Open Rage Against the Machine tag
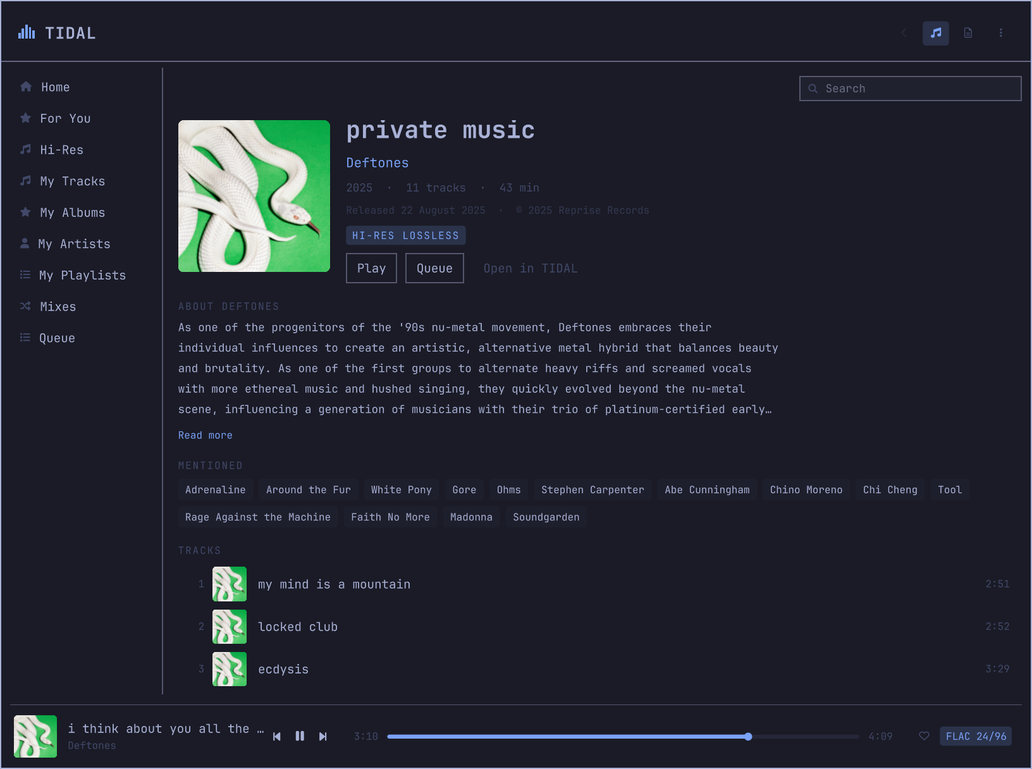 point(258,517)
